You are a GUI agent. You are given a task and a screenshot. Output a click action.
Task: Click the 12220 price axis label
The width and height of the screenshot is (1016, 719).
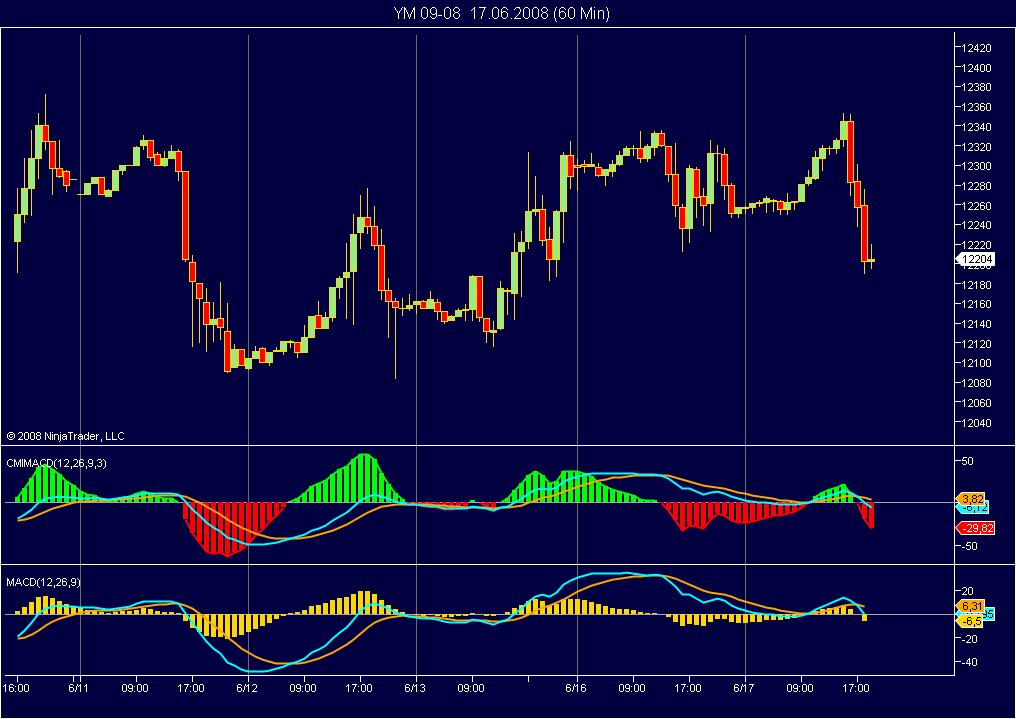(976, 245)
